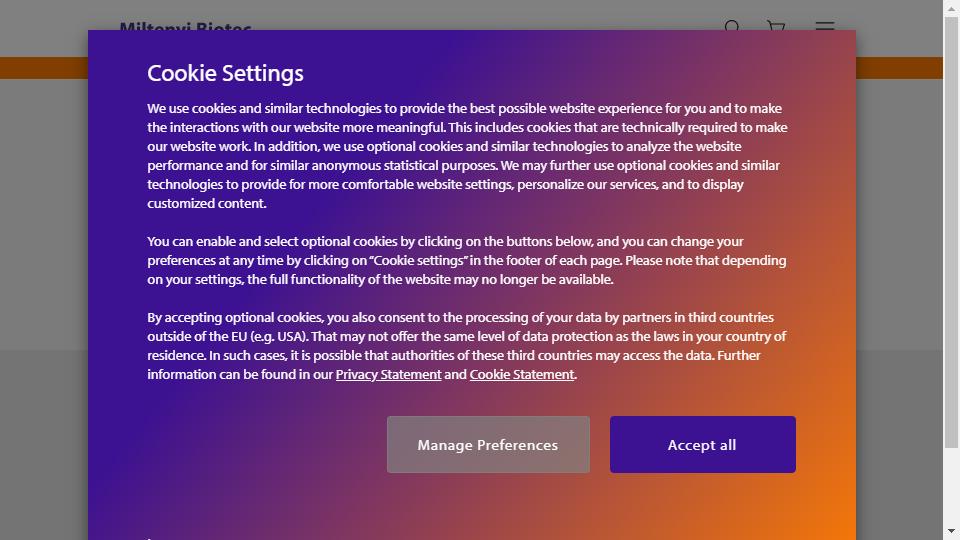Click the paragraph starting "You can enable"
Screen dimensions: 960x540
point(467,260)
